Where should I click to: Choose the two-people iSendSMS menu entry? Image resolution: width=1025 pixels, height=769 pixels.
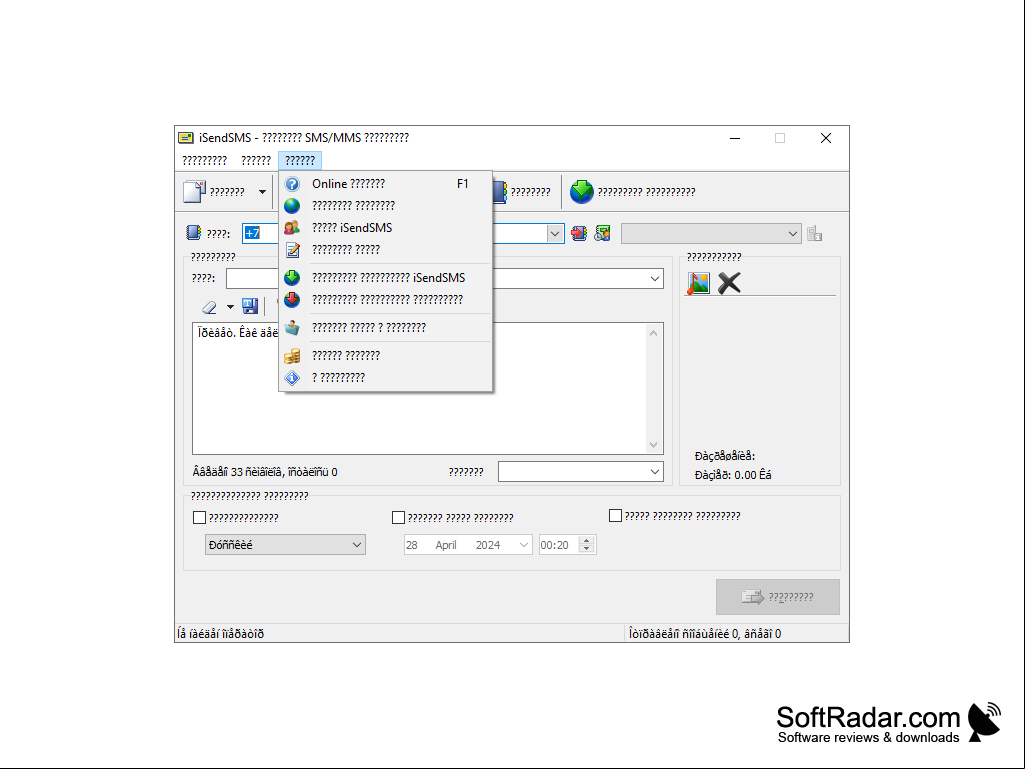386,228
